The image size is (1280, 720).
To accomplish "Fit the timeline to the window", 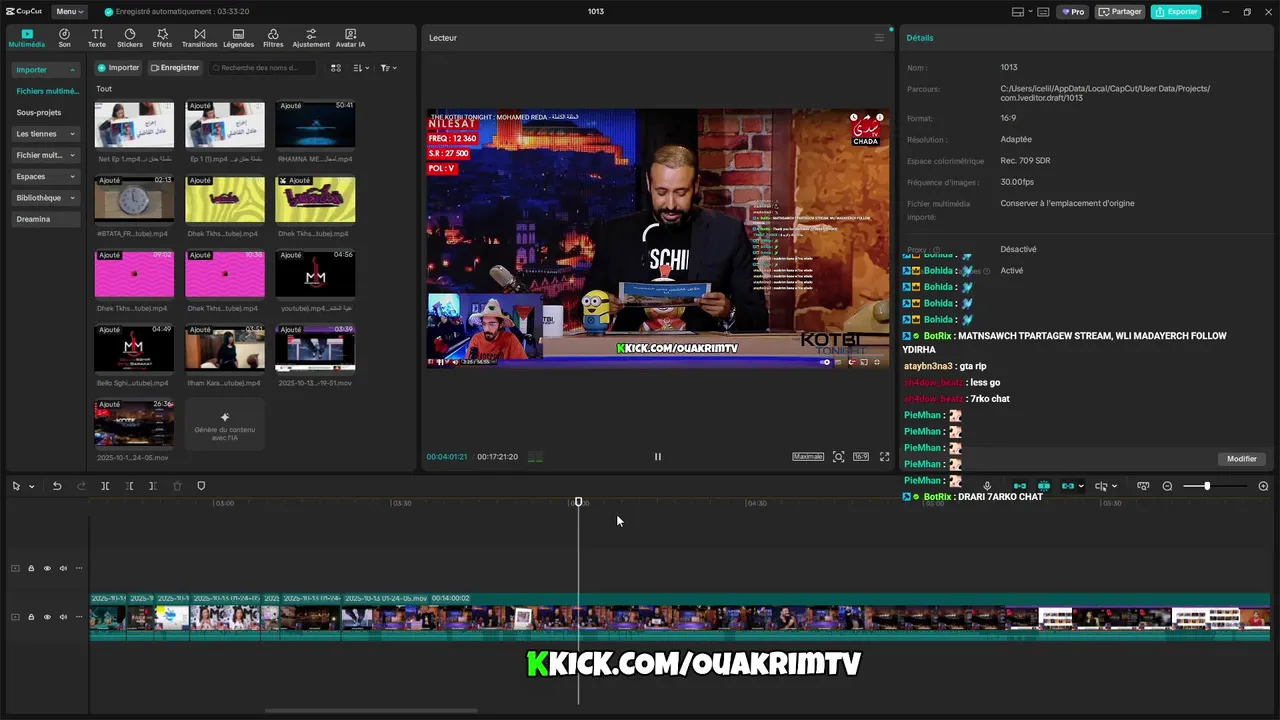I will [1143, 486].
